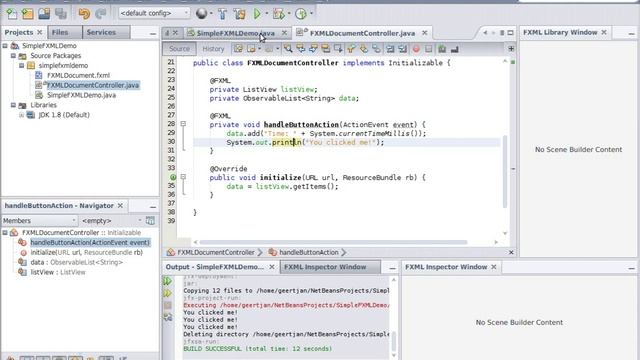Click the New File toolbar icon
The height and width of the screenshot is (360, 640).
(11, 13)
